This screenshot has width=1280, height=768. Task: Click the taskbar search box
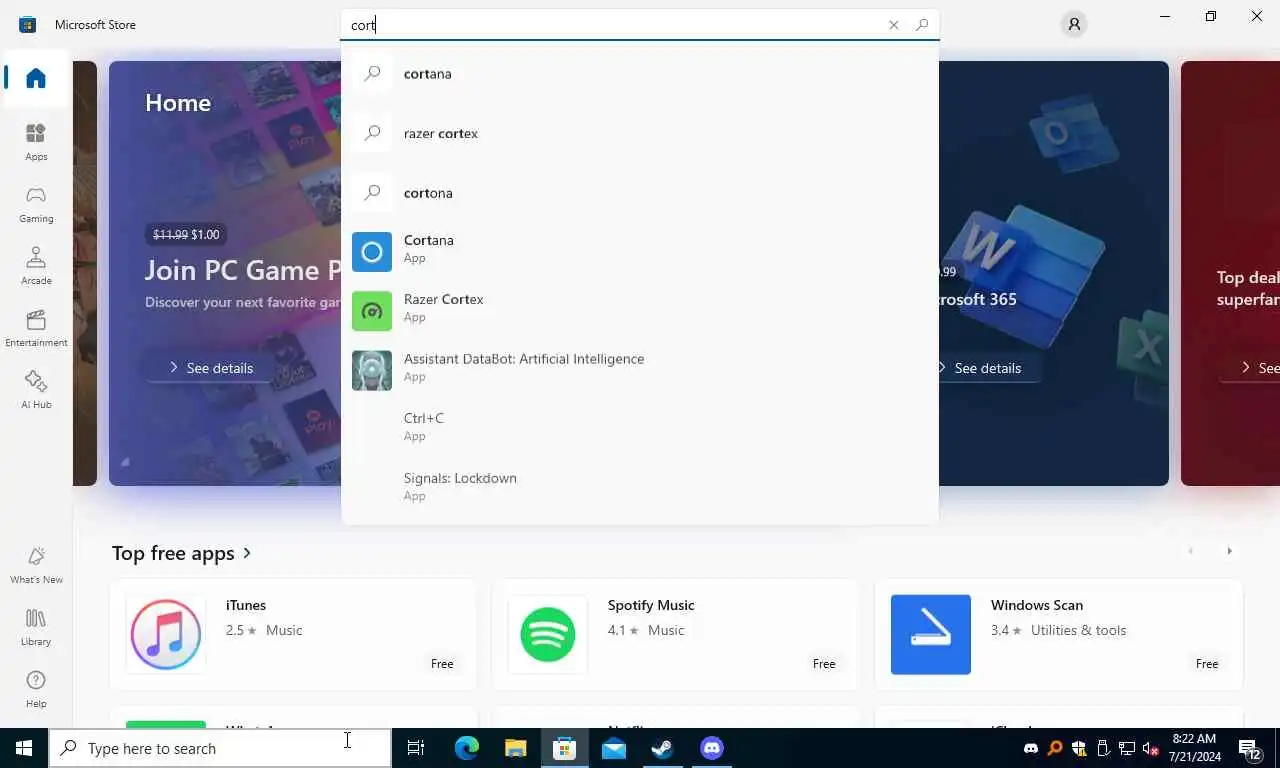point(220,748)
